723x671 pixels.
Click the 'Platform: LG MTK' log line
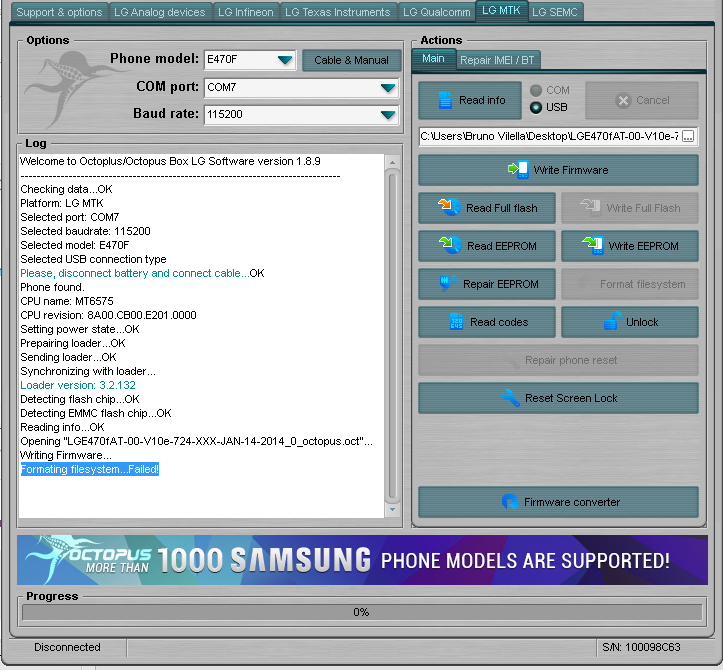[x=62, y=203]
